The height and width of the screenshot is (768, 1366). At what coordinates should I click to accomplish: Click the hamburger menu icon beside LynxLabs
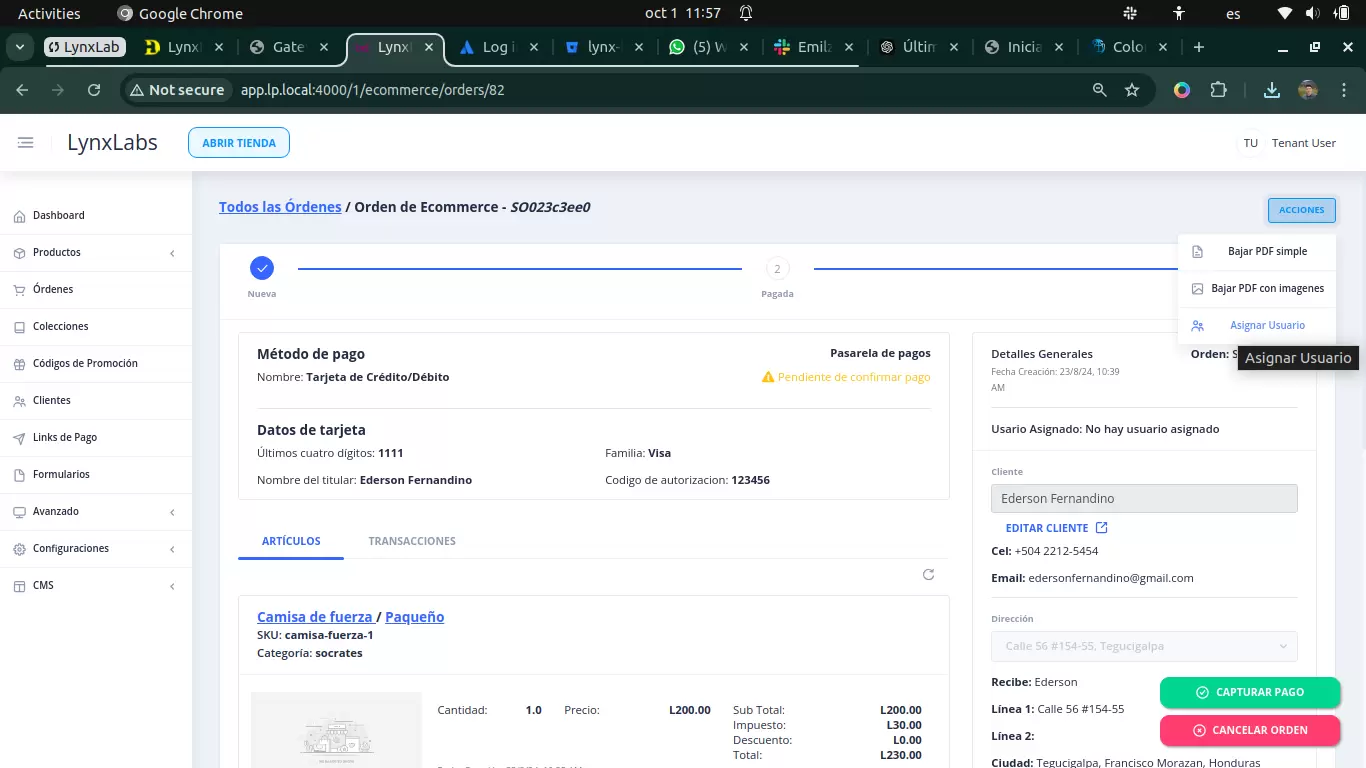[x=26, y=143]
